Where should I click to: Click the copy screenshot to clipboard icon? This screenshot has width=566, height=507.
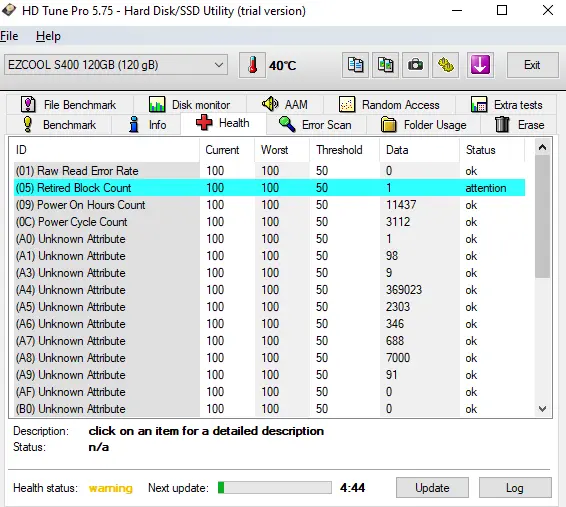pyautogui.click(x=385, y=65)
